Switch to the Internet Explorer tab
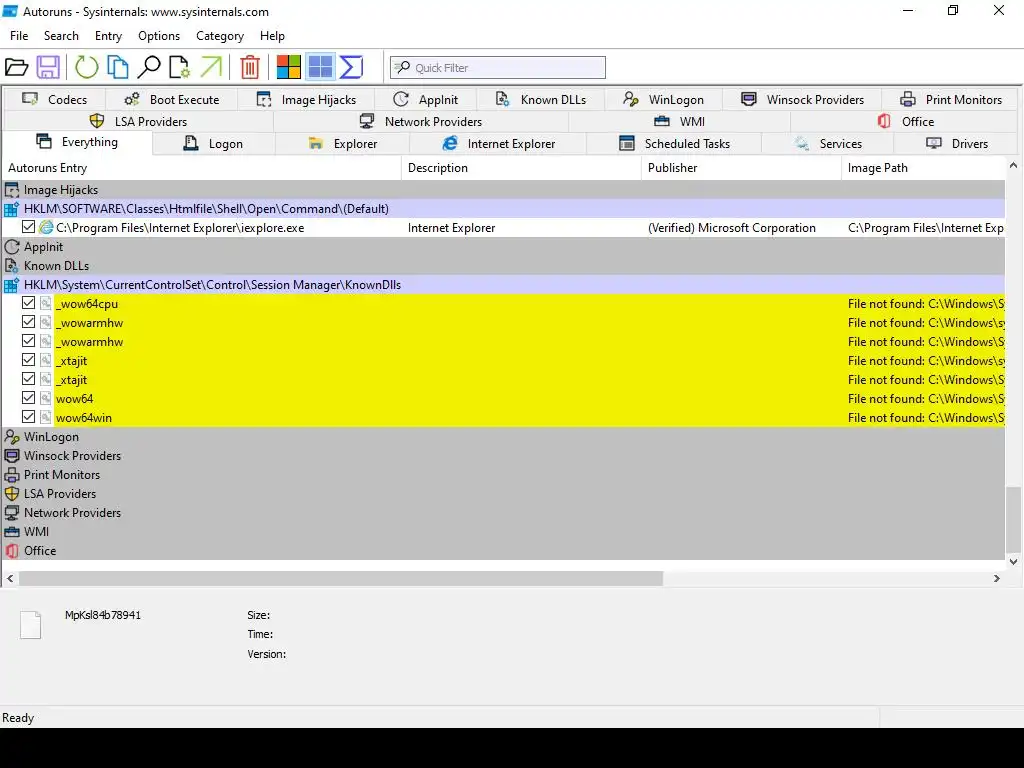 pos(498,144)
